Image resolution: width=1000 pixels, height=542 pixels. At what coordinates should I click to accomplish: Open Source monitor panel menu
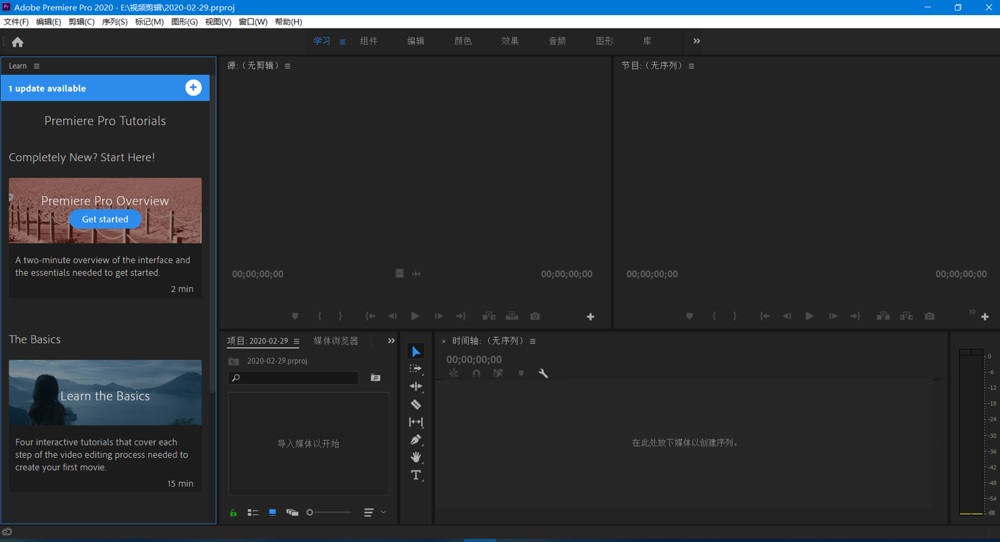pyautogui.click(x=288, y=66)
